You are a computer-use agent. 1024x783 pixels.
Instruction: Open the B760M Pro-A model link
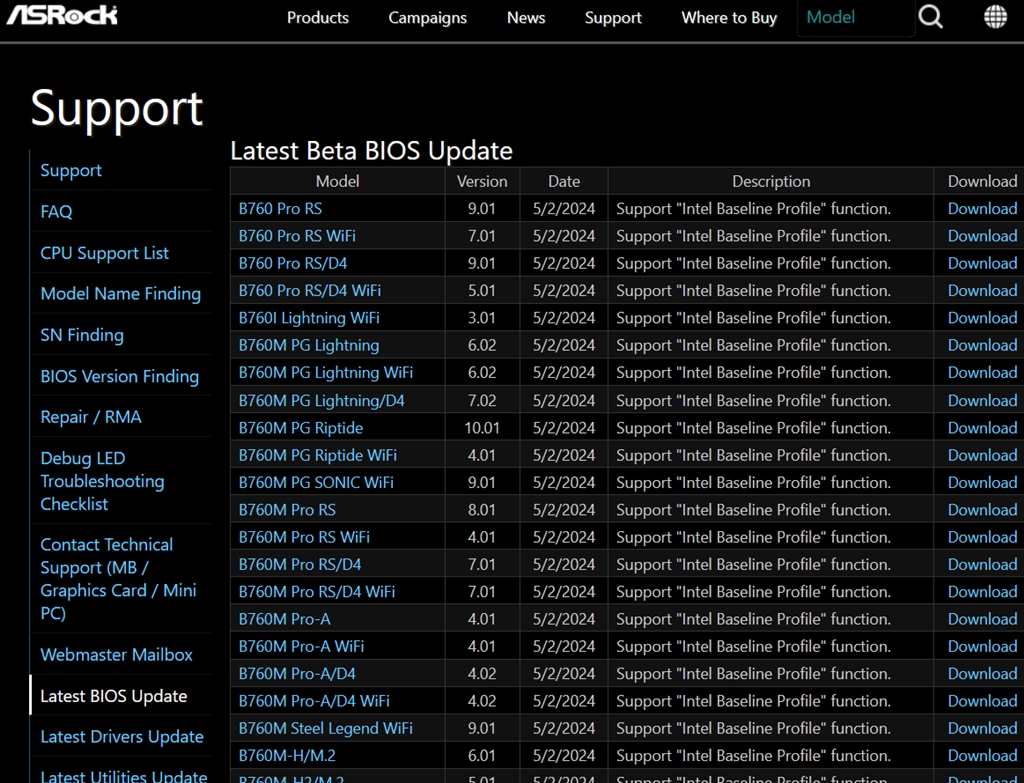coord(284,619)
